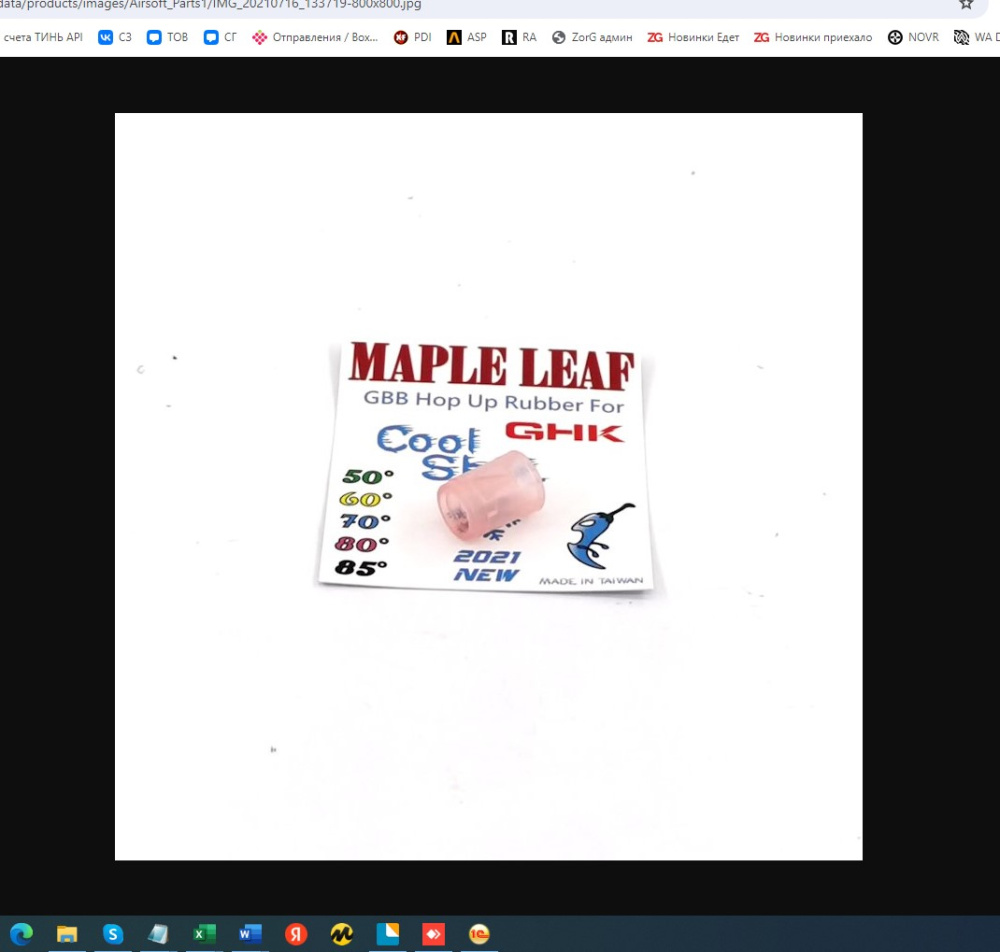This screenshot has height=952, width=1000.
Task: Open the VK 'СЗ' bookmark
Action: coord(115,37)
